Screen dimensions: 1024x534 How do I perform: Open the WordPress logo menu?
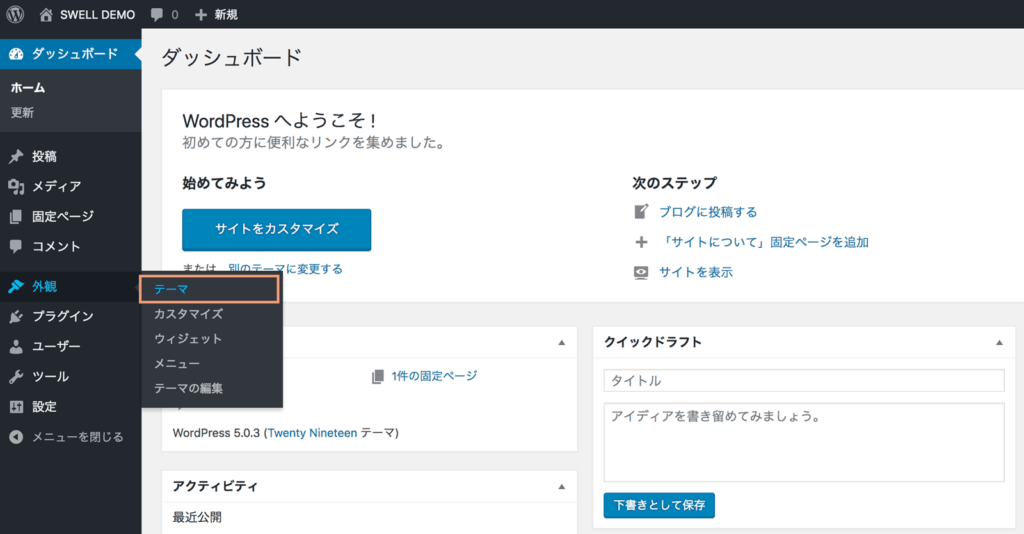click(15, 14)
